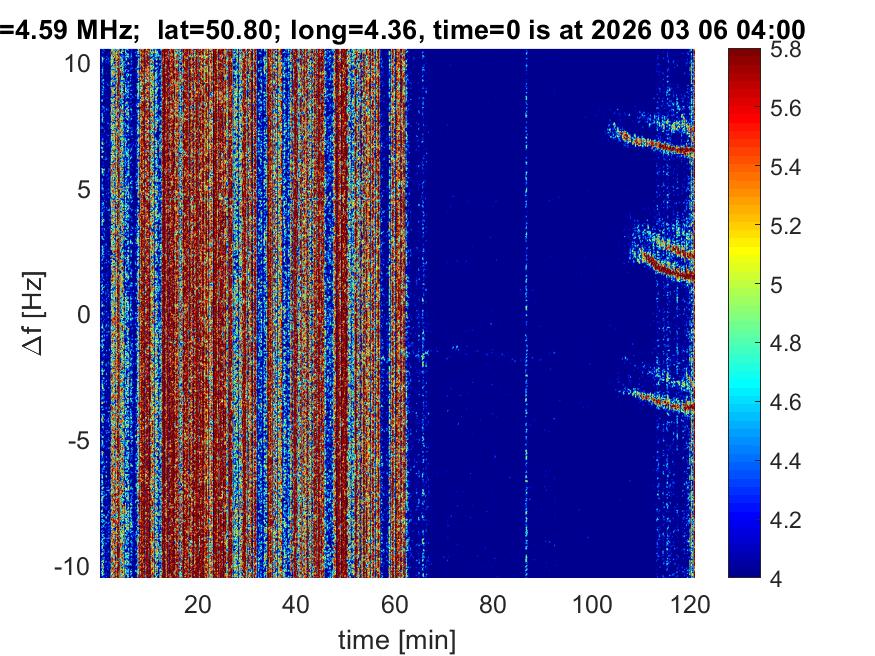Click the 20 tick on the time axis
The width and height of the screenshot is (875, 656).
[198, 603]
